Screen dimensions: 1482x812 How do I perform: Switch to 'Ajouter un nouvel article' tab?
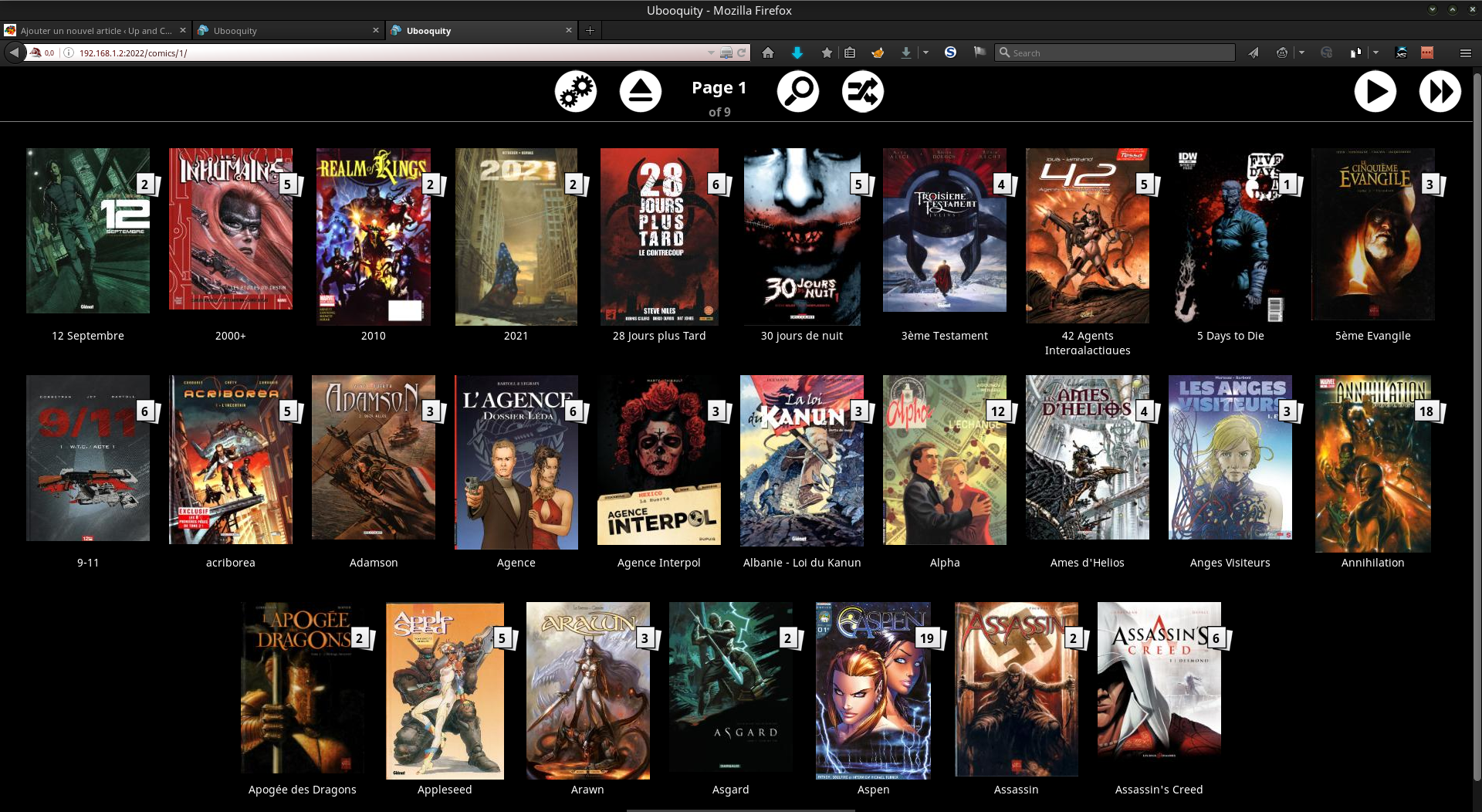[96, 31]
